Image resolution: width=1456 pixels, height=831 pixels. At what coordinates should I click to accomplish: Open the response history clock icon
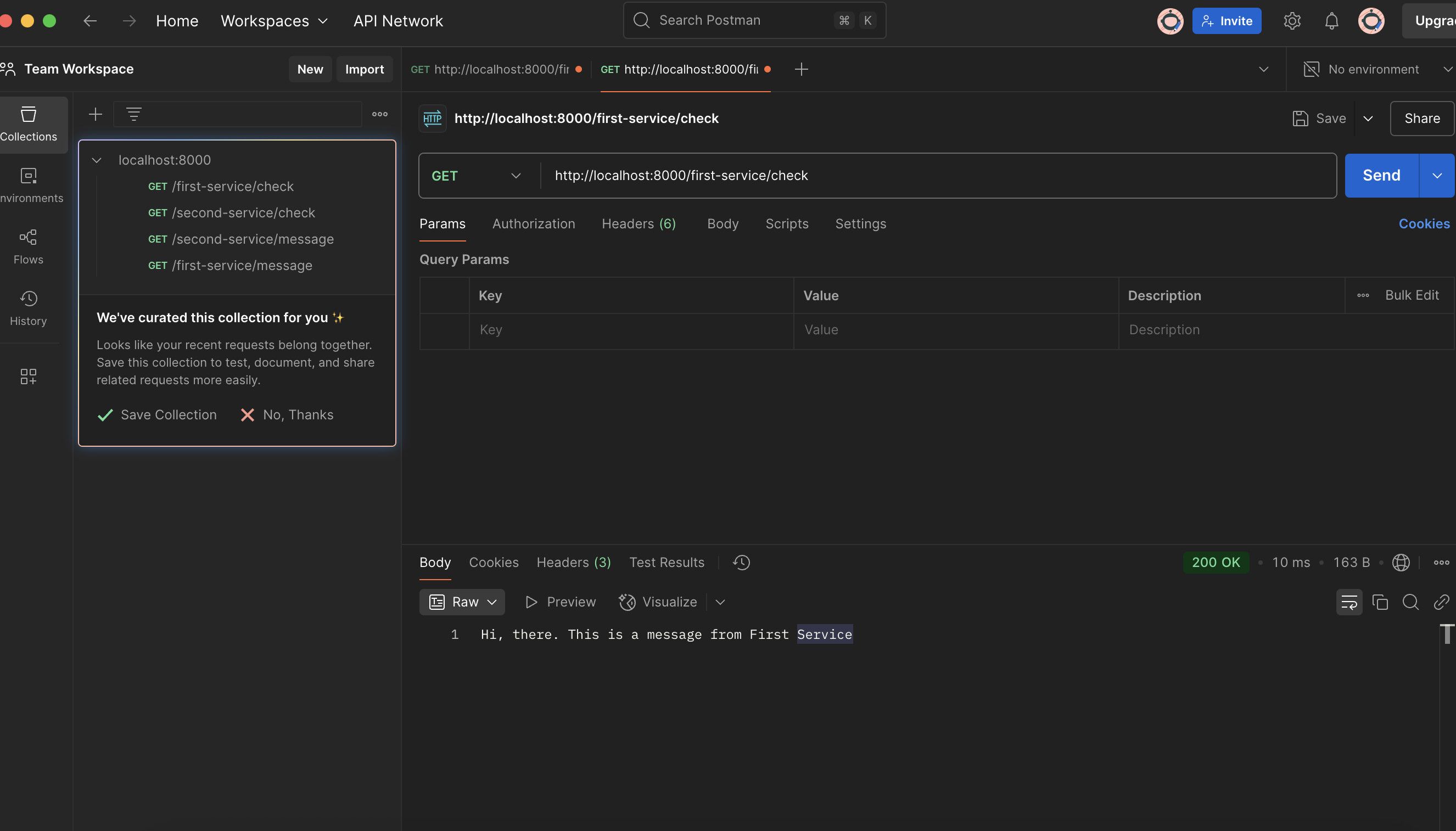tap(741, 562)
